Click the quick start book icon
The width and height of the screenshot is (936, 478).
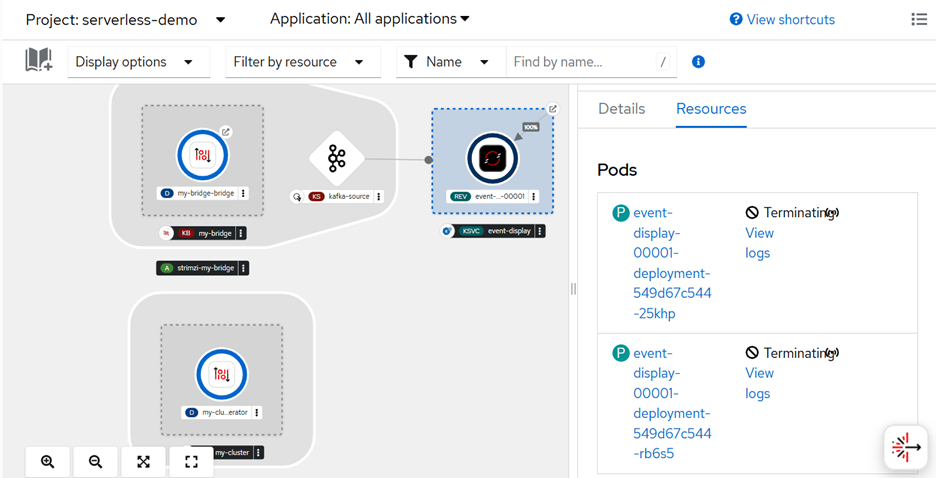point(39,61)
